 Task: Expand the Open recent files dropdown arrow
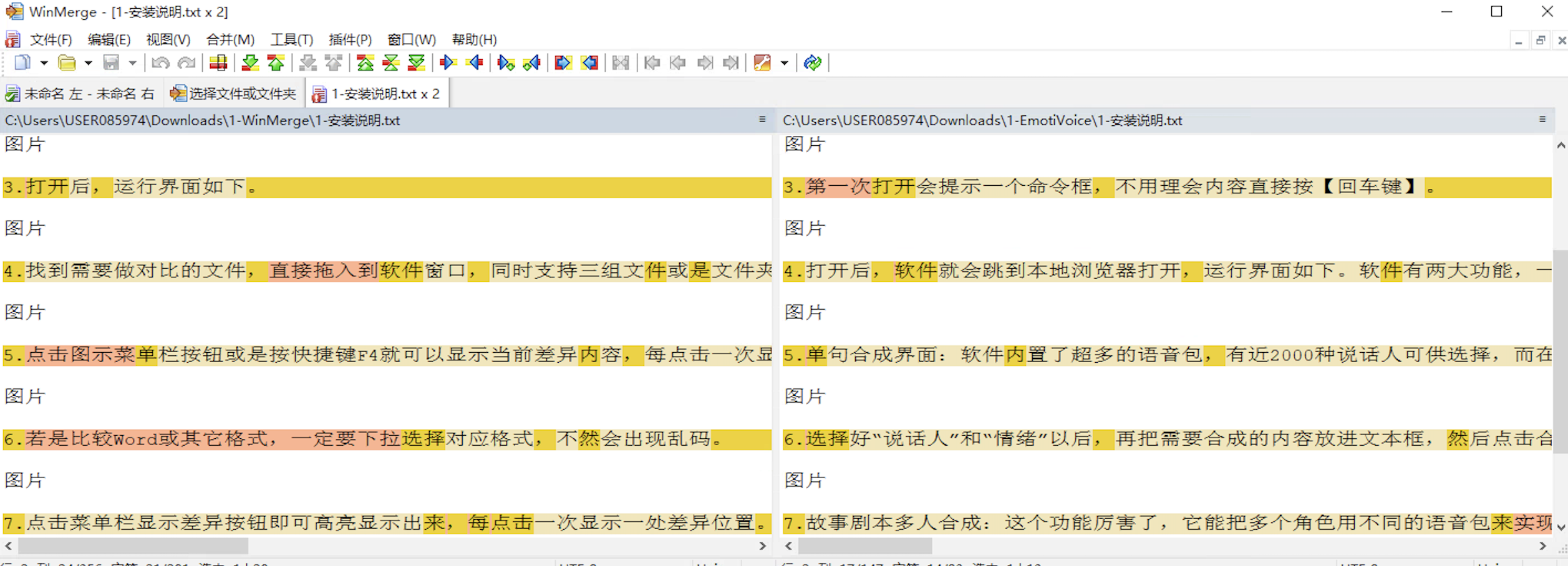88,63
